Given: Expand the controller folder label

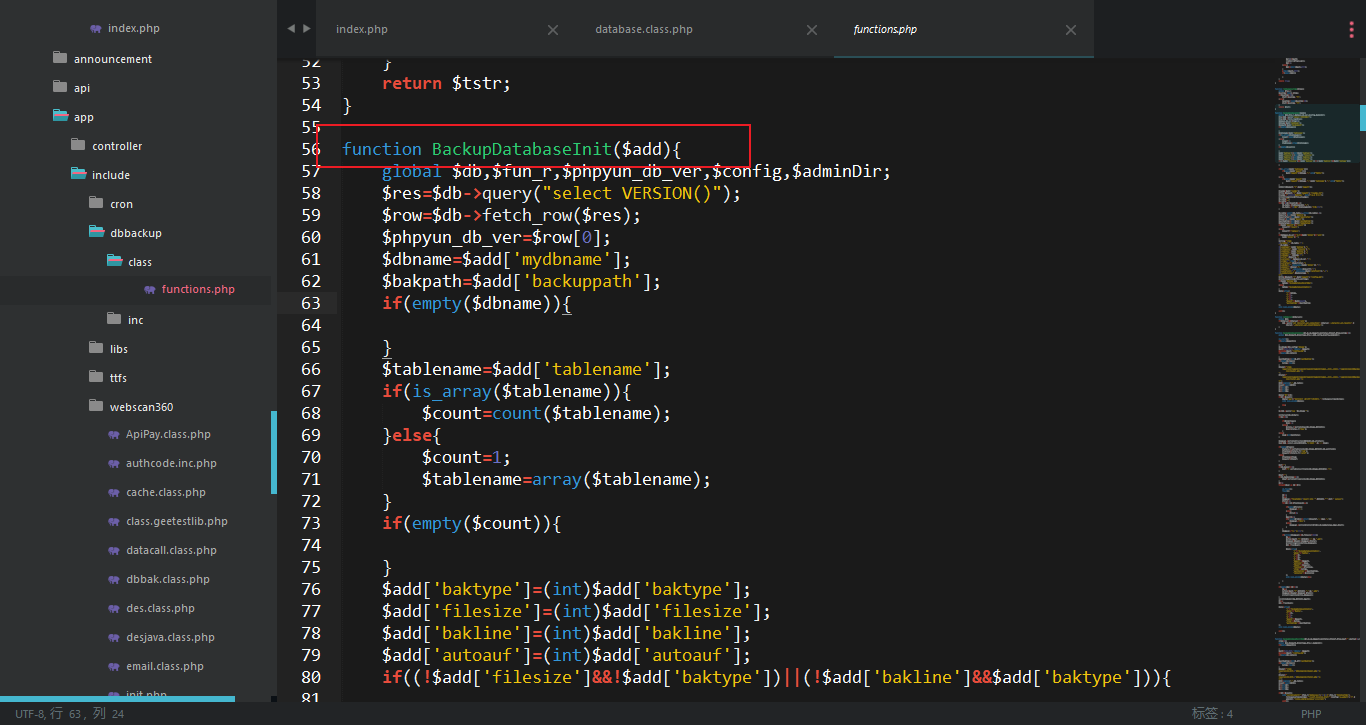Looking at the screenshot, I should coord(117,146).
